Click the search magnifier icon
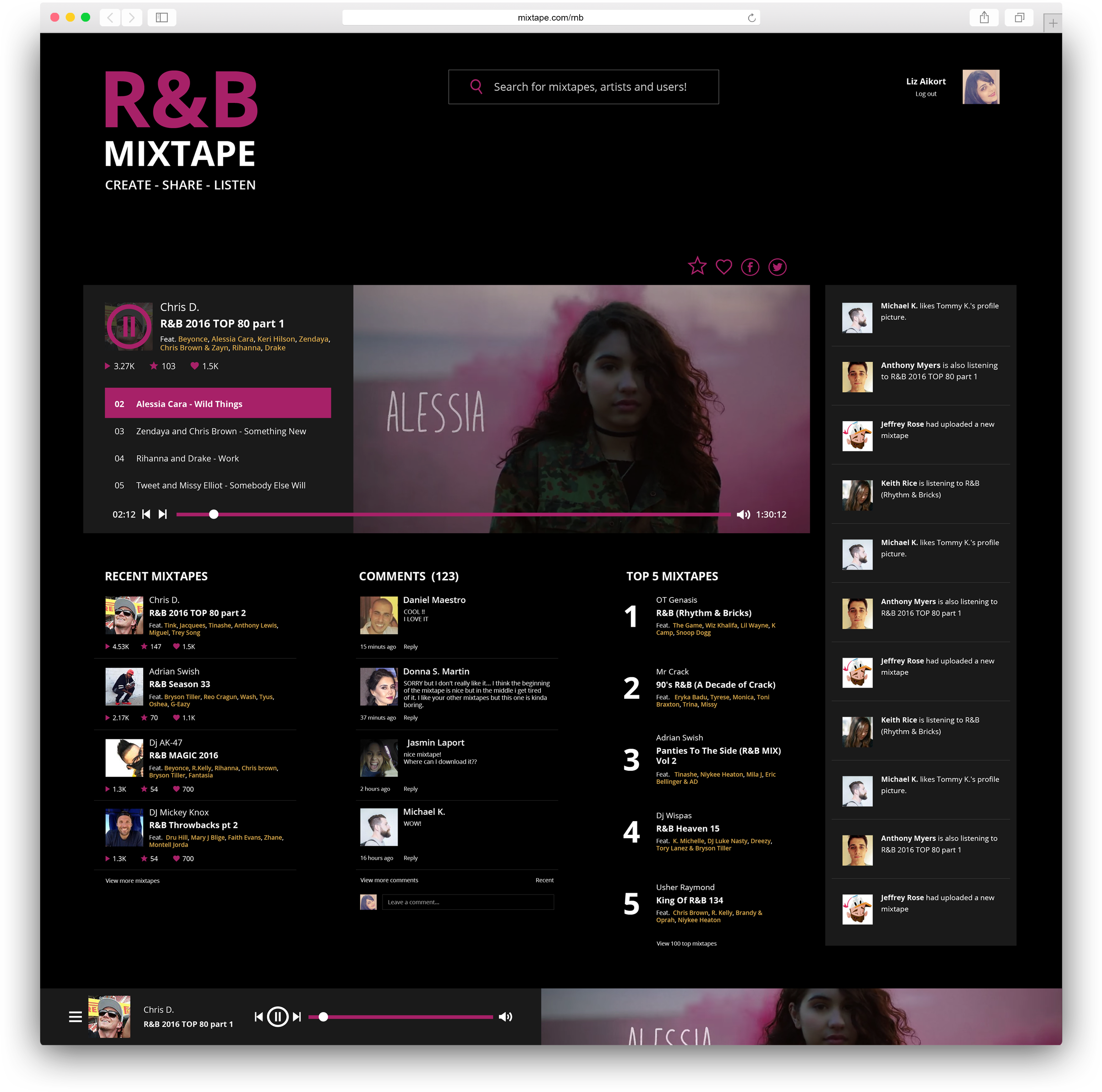 476,86
